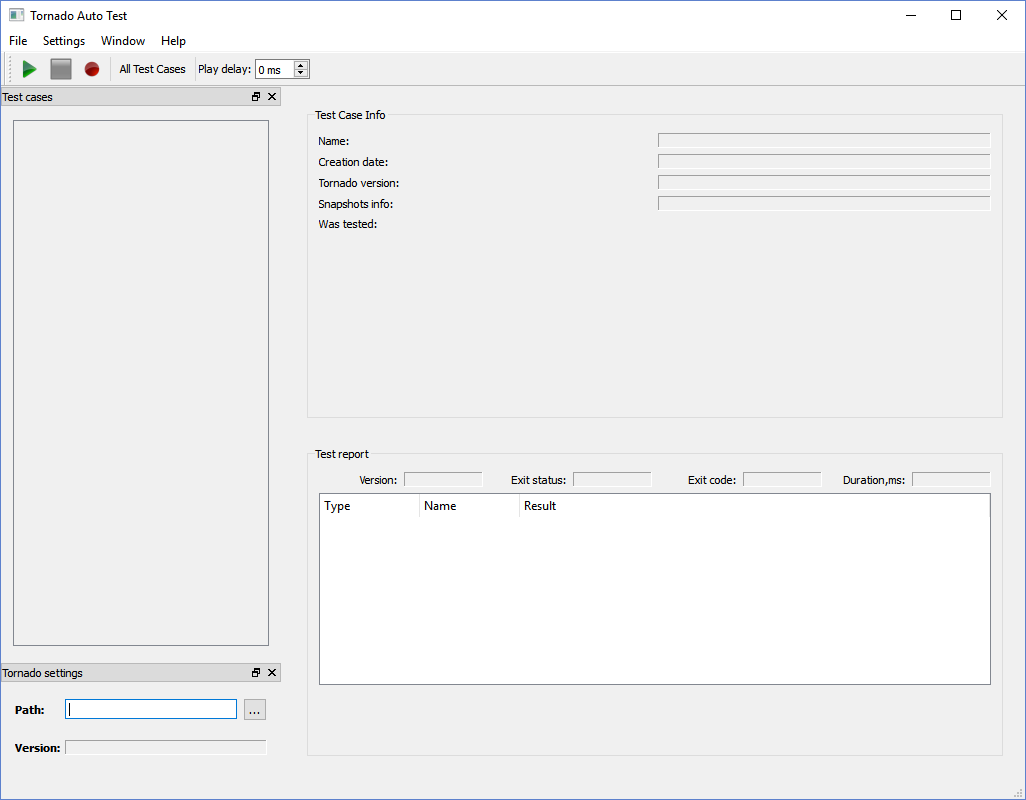This screenshot has width=1026, height=800.
Task: Click the Name column header in report table
Action: 469,506
